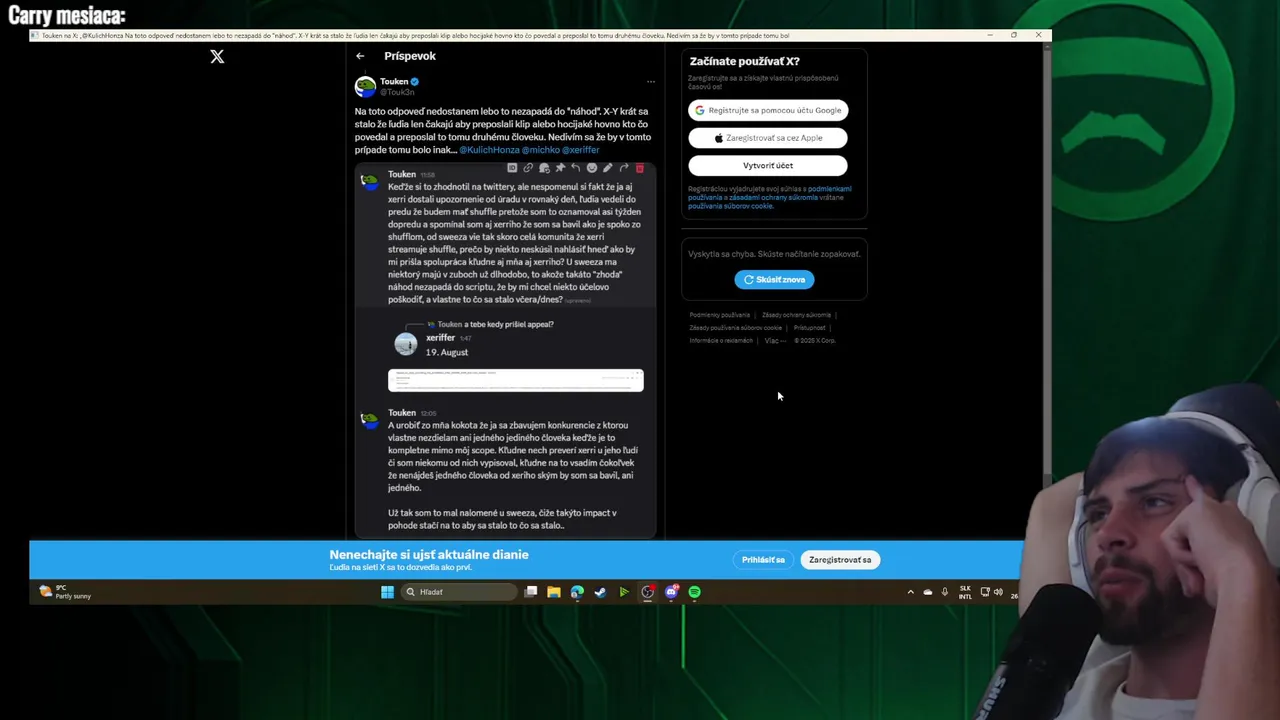
Task: Open the attached Discord screenshot image
Action: click(x=505, y=350)
